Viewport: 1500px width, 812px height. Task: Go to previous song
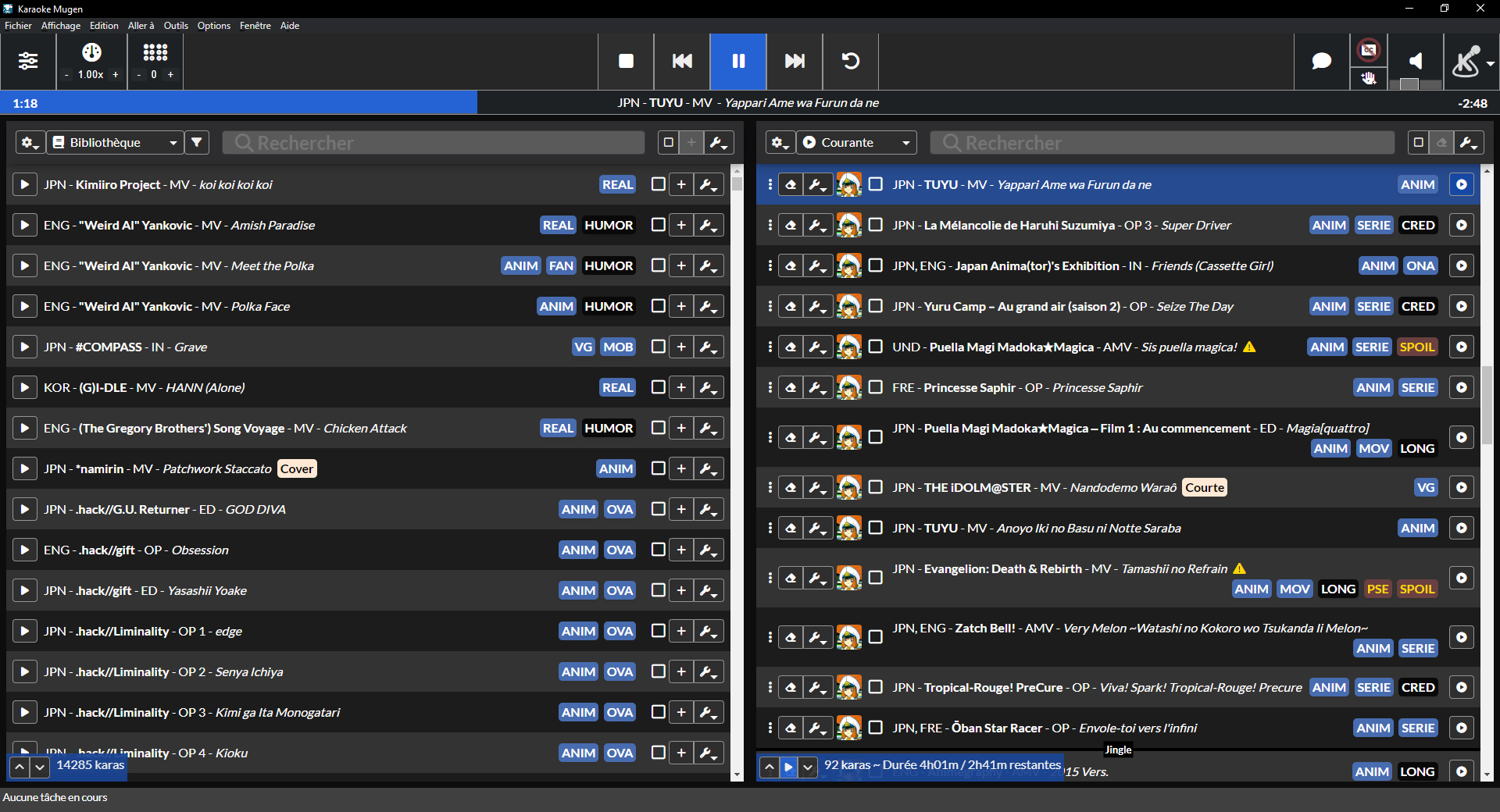[x=682, y=61]
